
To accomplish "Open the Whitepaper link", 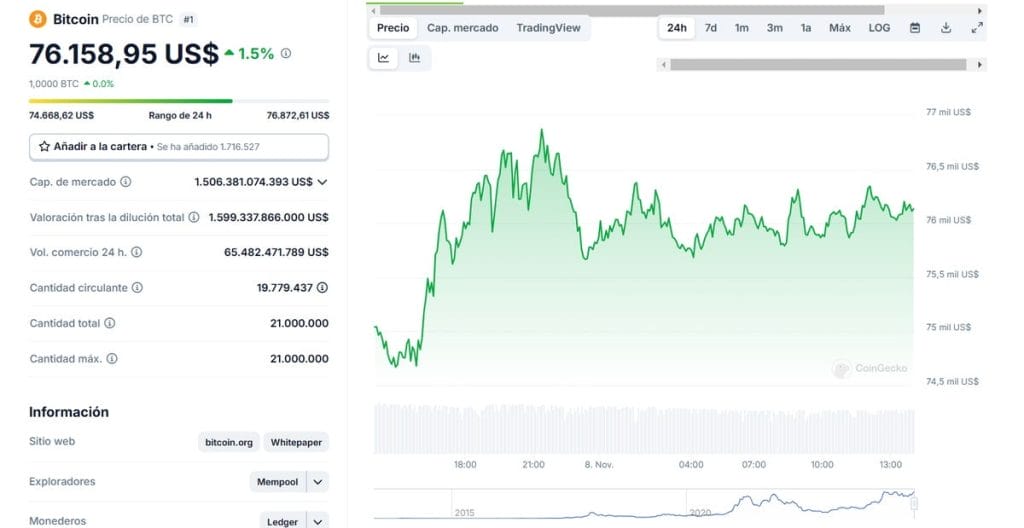I will click(296, 442).
